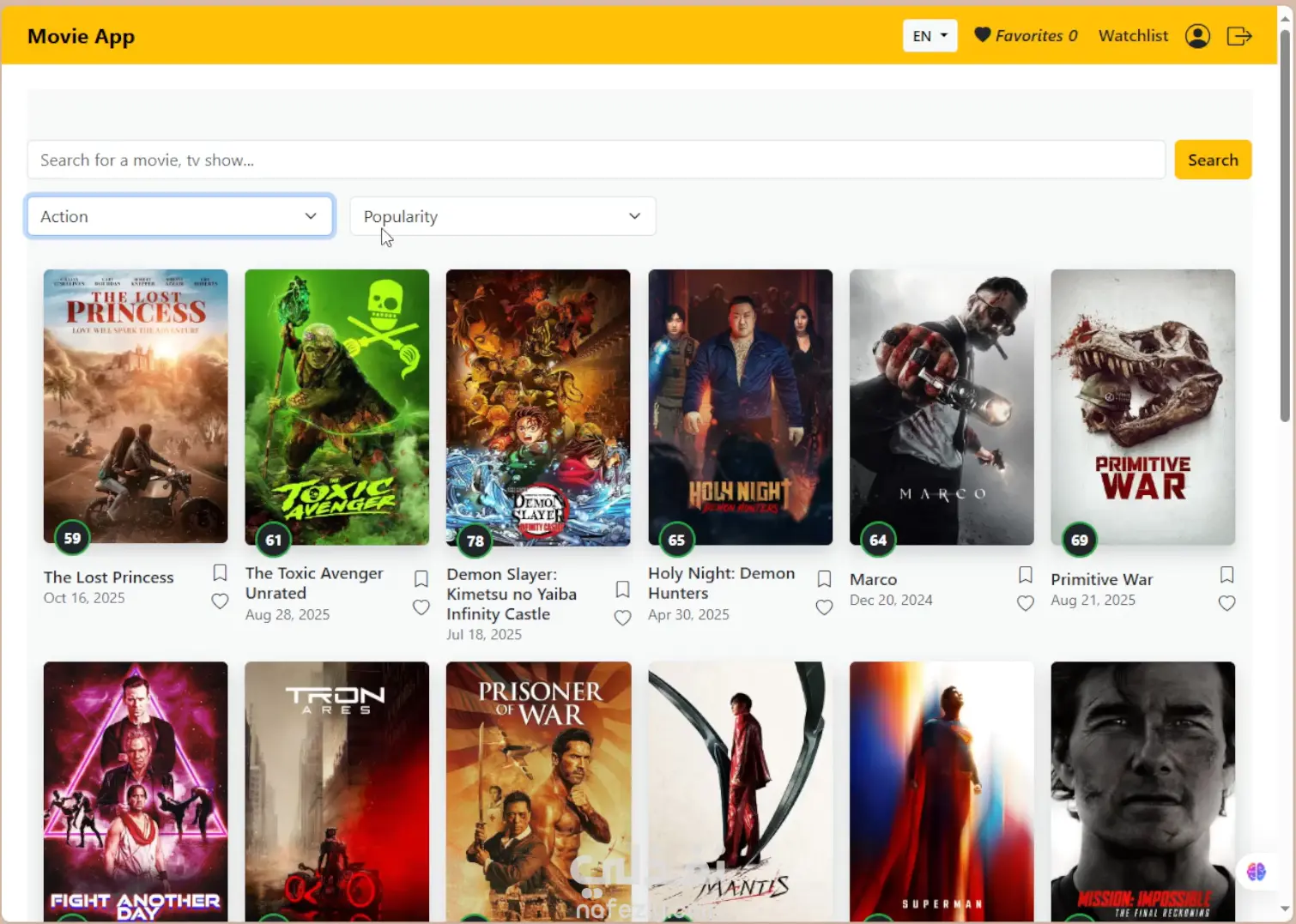
Task: Click the logout icon in header
Action: (1239, 36)
